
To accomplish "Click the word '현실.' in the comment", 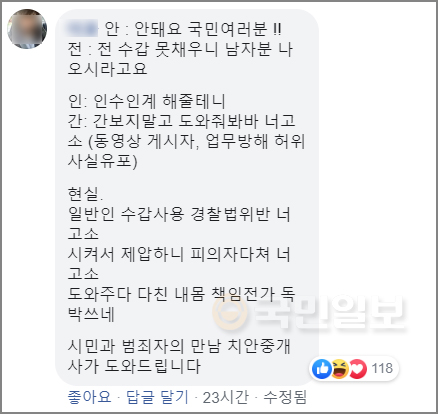I will (x=86, y=194).
